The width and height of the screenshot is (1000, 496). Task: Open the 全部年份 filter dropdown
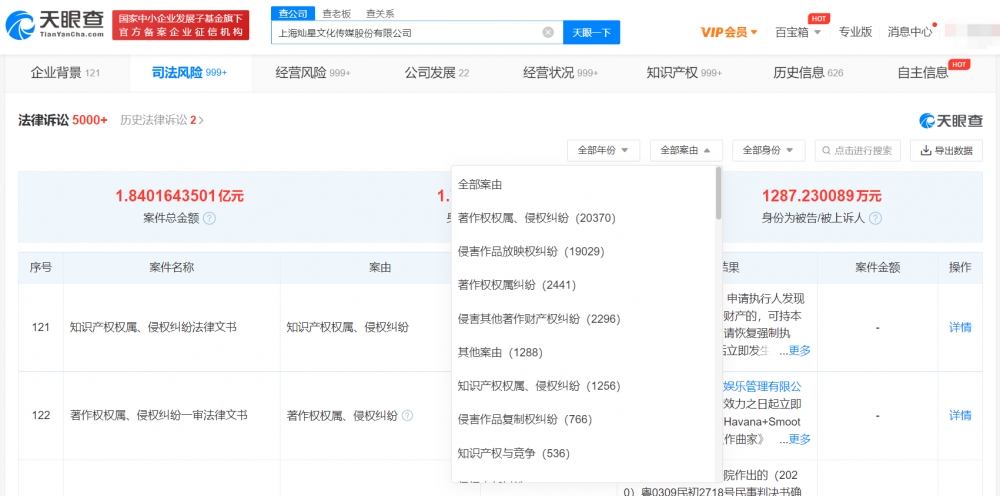click(603, 150)
